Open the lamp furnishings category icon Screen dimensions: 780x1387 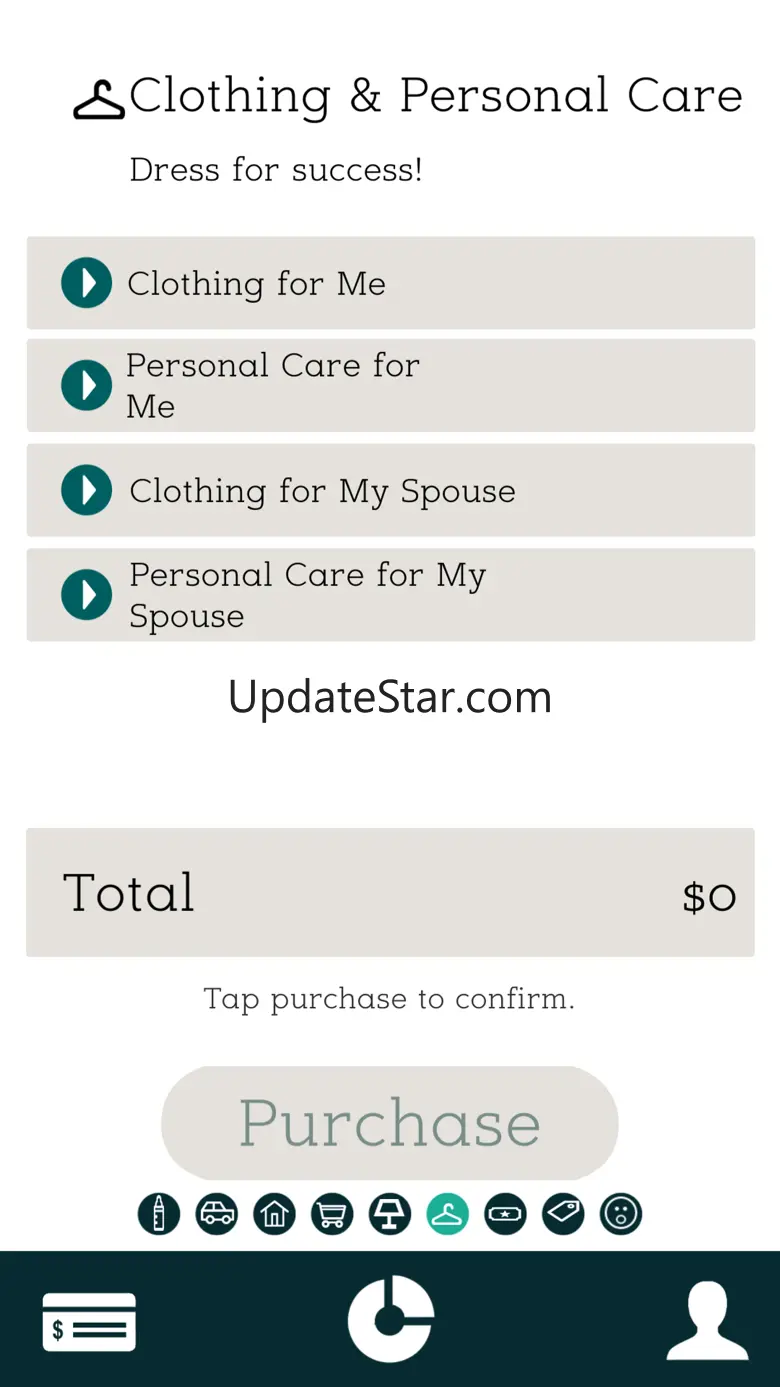390,1214
